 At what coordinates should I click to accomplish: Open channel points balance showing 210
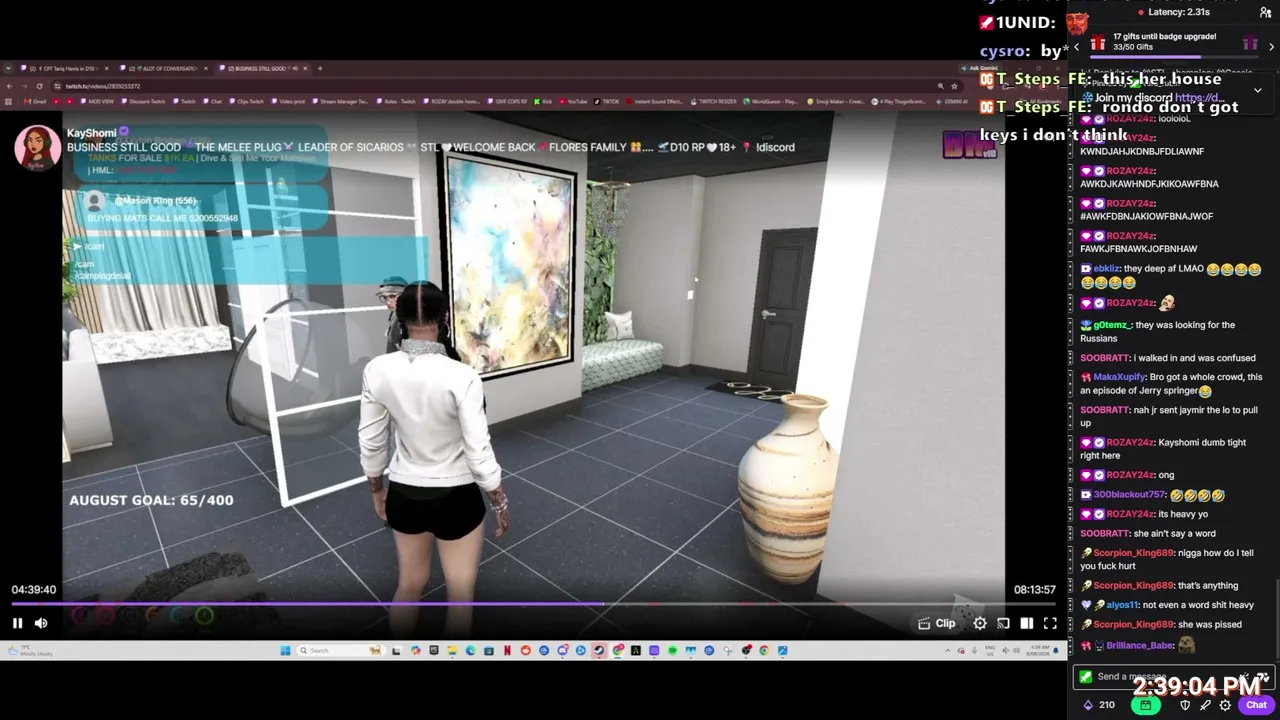click(x=1099, y=705)
